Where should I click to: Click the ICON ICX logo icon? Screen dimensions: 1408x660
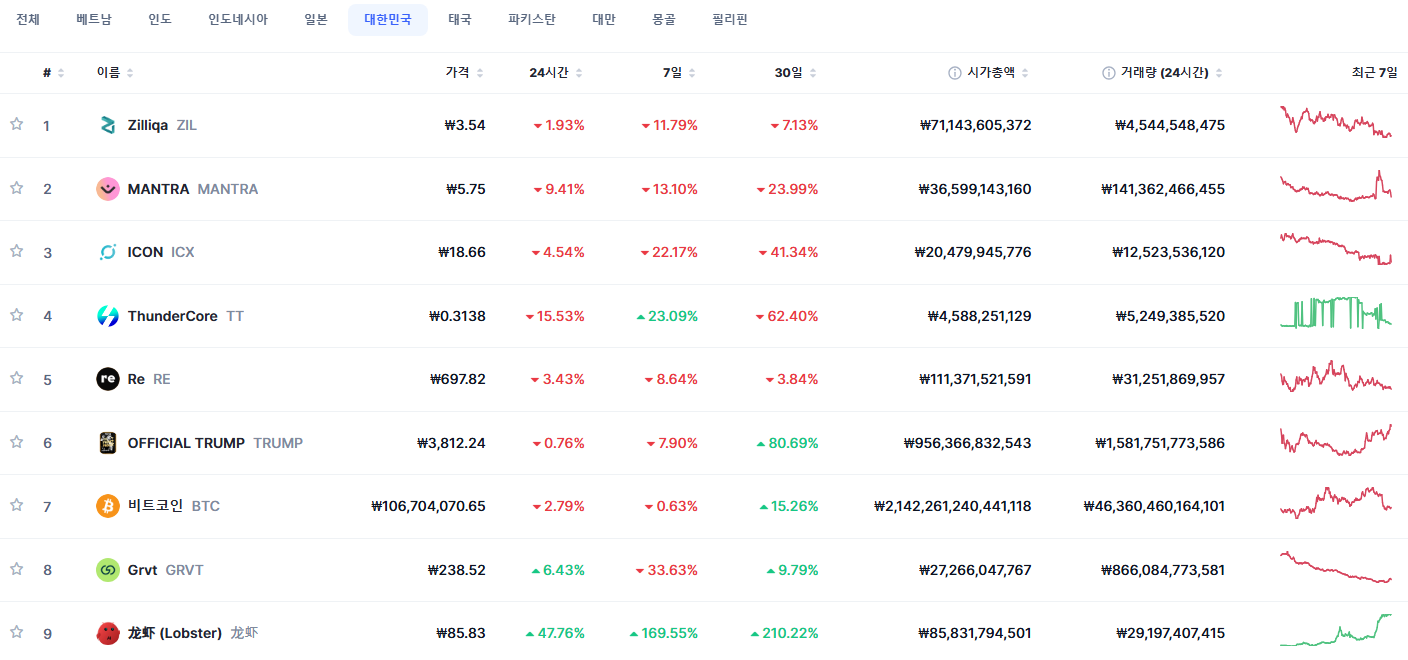(x=107, y=252)
